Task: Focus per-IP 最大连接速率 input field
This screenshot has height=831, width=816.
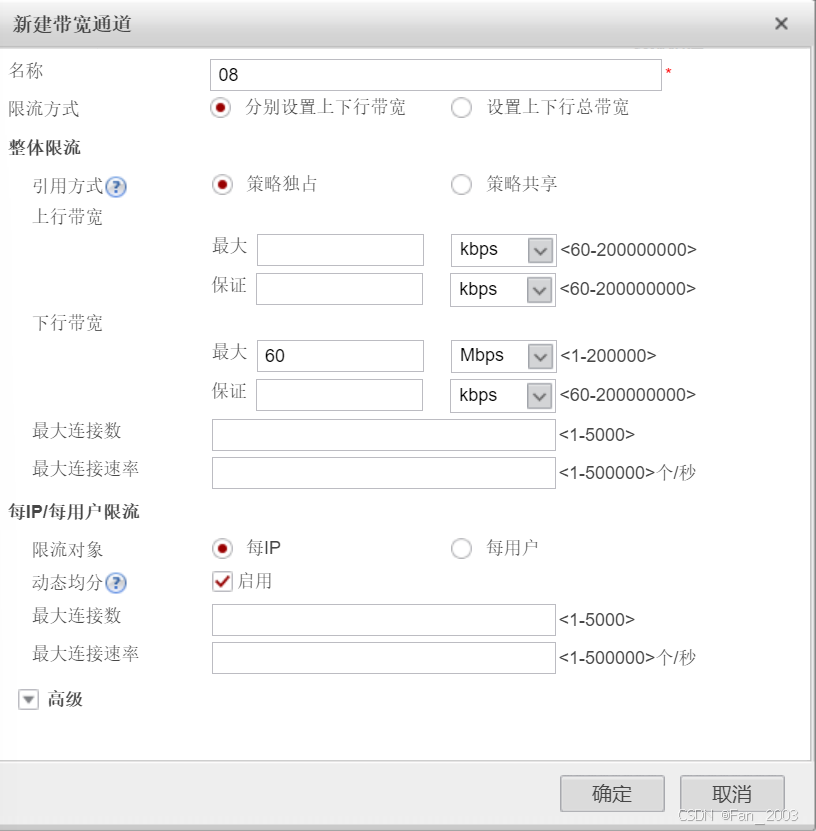Action: click(x=384, y=658)
